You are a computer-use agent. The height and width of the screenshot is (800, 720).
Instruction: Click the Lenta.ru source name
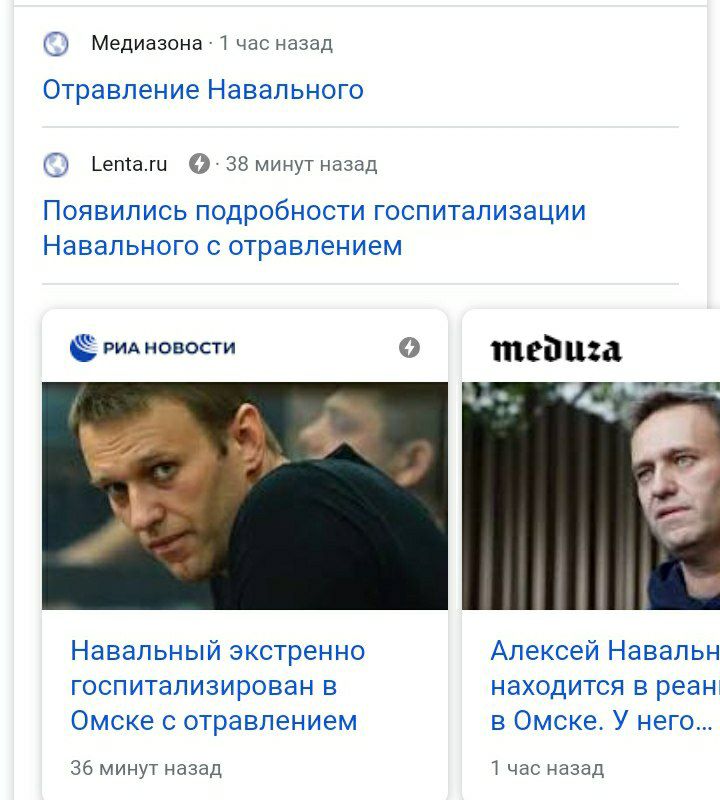[x=129, y=164]
